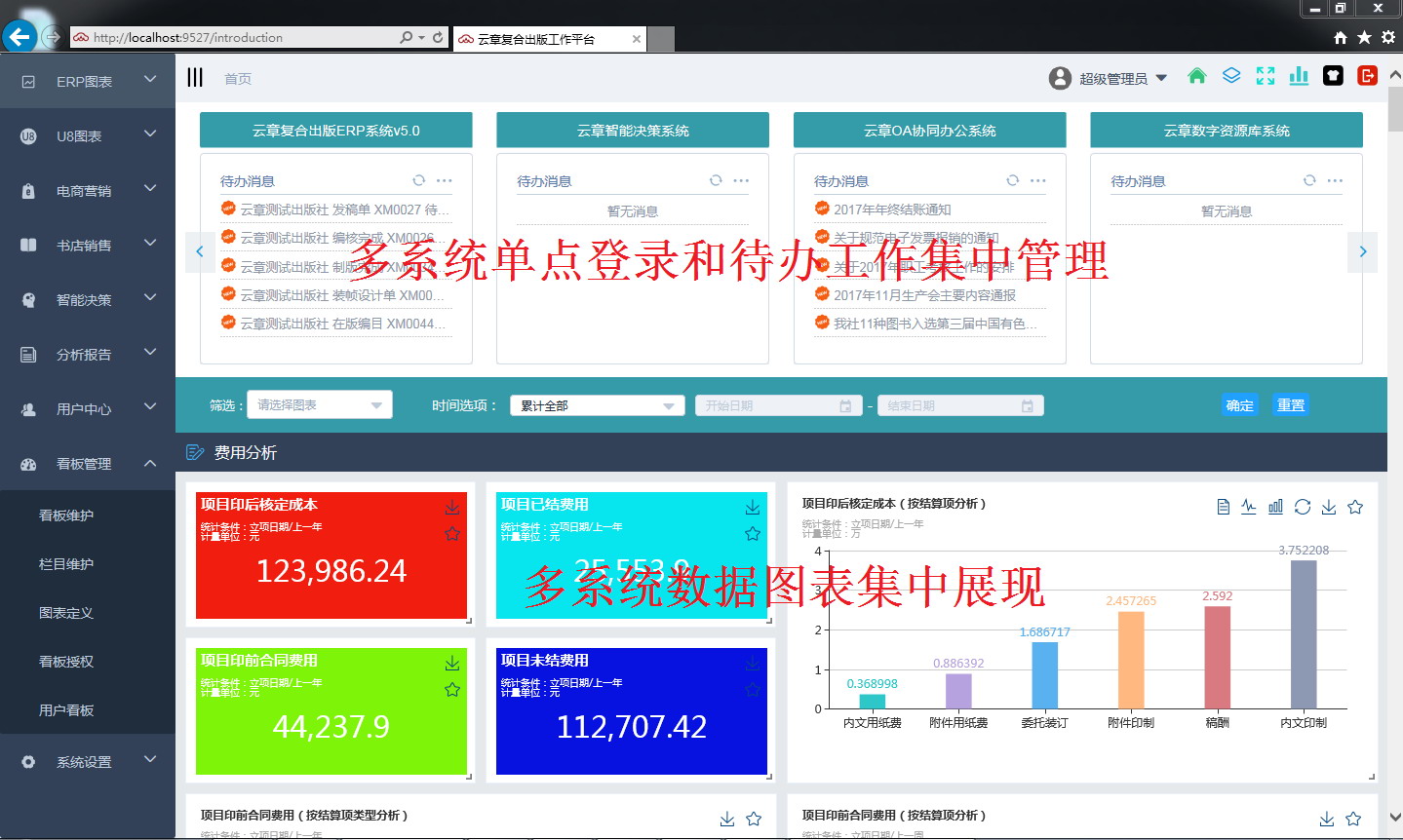The height and width of the screenshot is (840, 1403).
Task: Click the red logout icon
Action: tap(1367, 77)
